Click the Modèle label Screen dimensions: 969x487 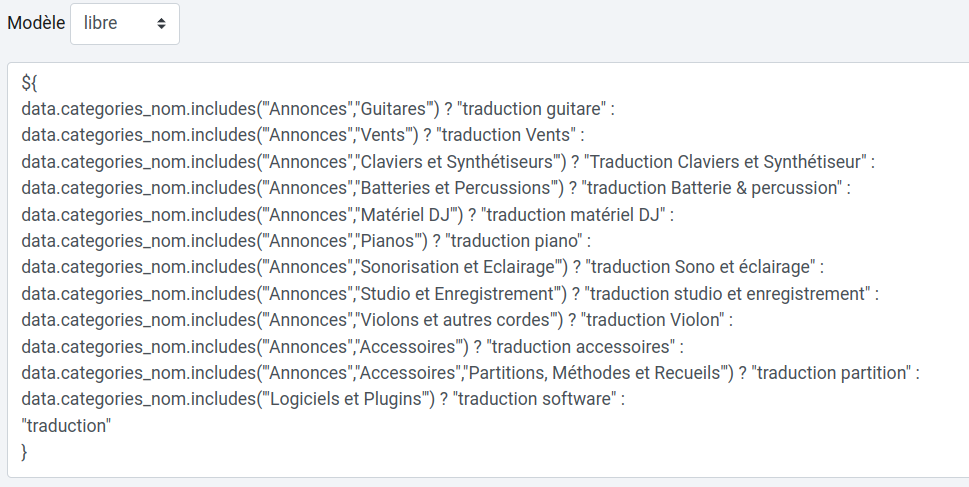coord(36,23)
